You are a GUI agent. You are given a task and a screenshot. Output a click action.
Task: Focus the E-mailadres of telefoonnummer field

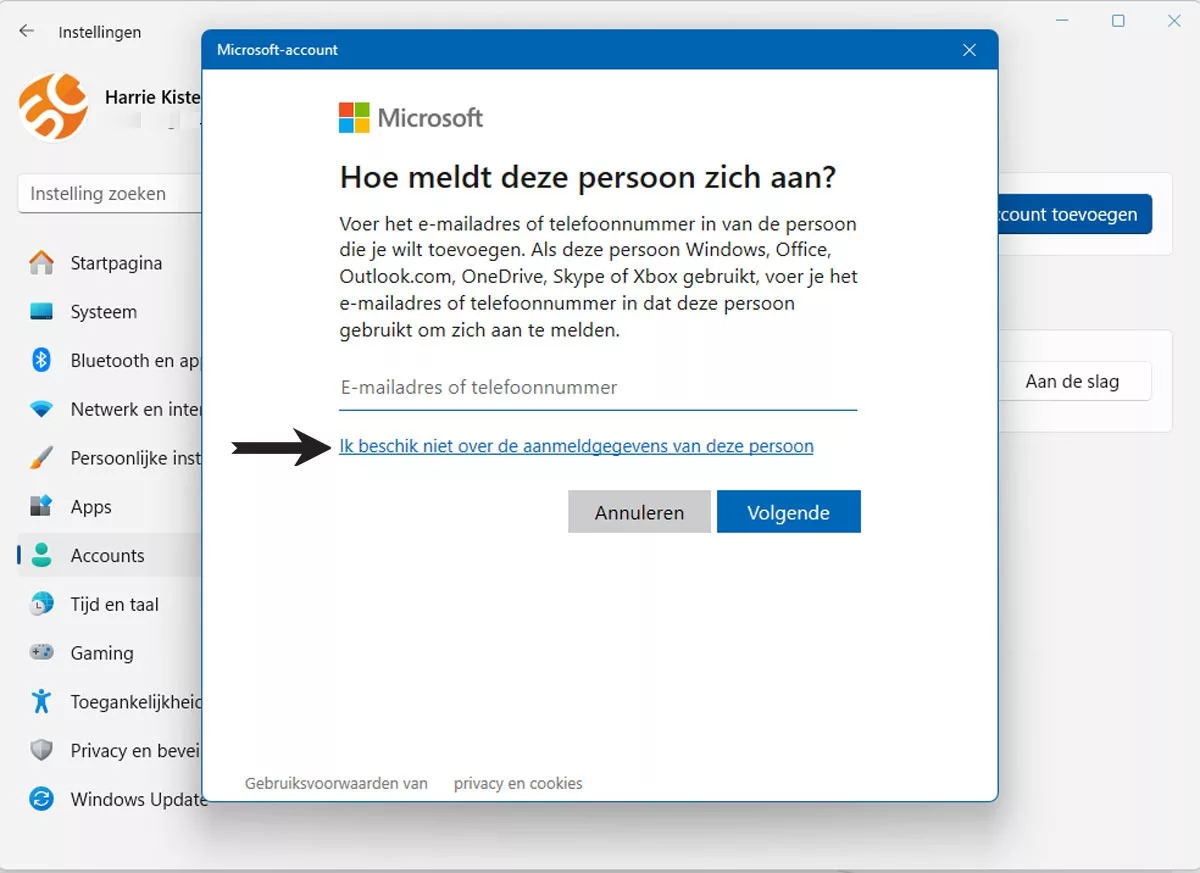[598, 388]
